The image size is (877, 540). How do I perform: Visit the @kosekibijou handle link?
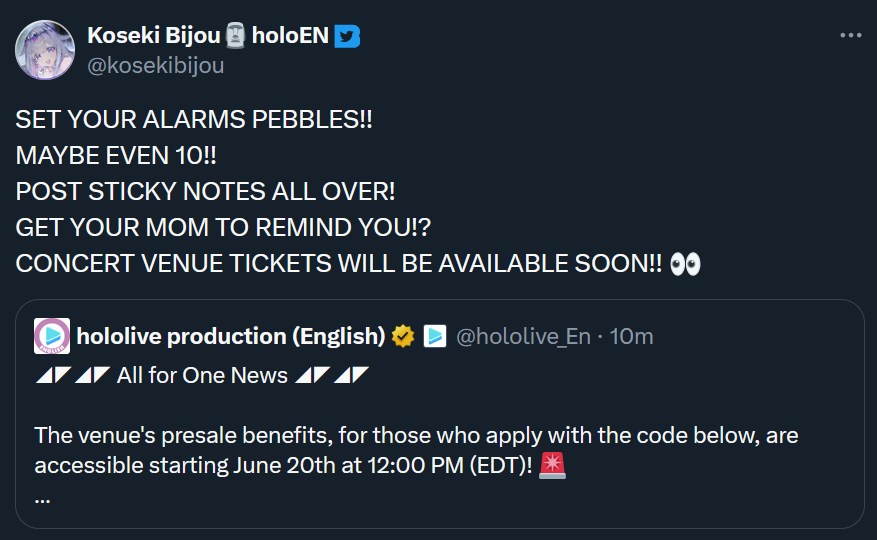[x=156, y=66]
